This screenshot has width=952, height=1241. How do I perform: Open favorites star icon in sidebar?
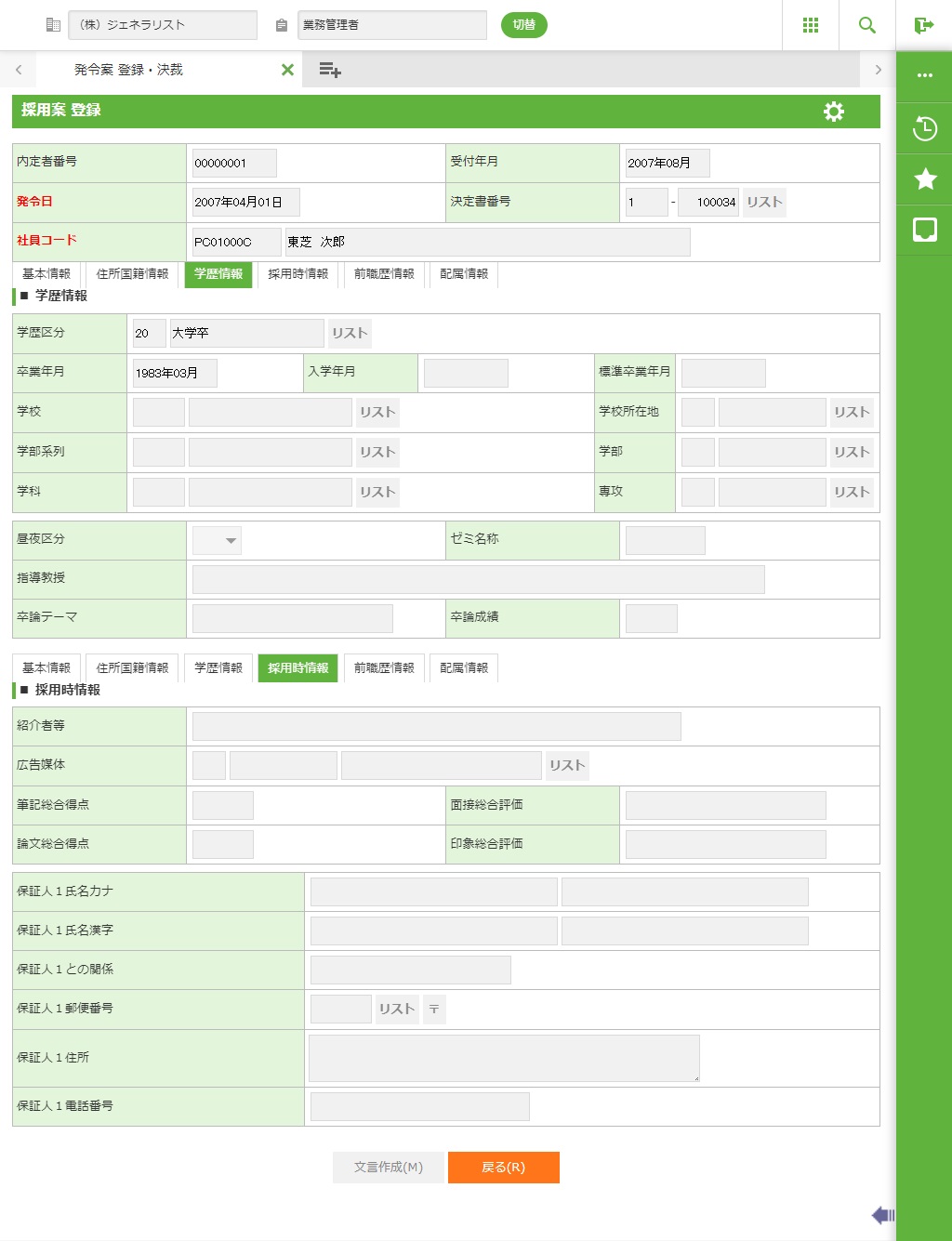(x=924, y=178)
